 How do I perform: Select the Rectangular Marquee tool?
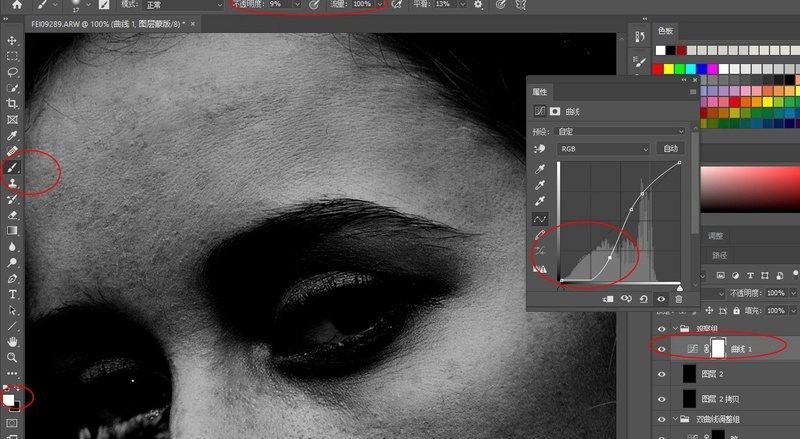[x=12, y=56]
